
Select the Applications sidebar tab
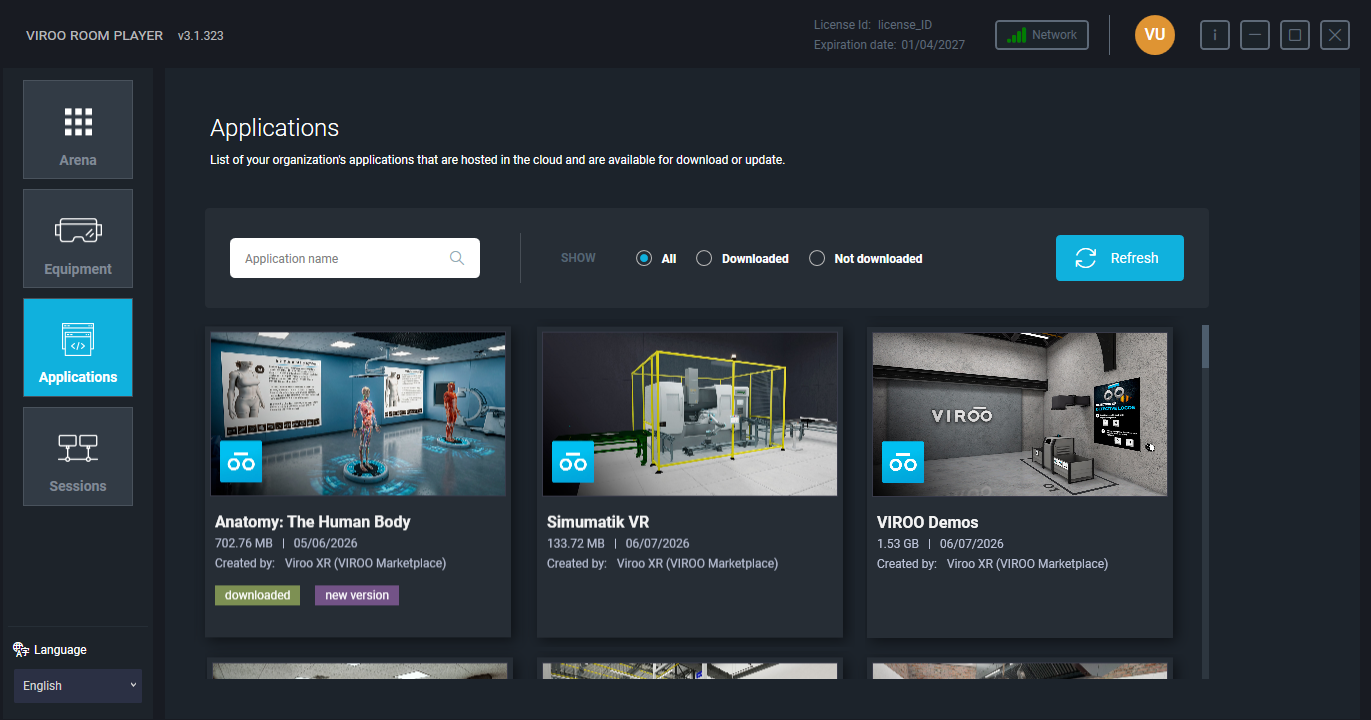tap(78, 347)
